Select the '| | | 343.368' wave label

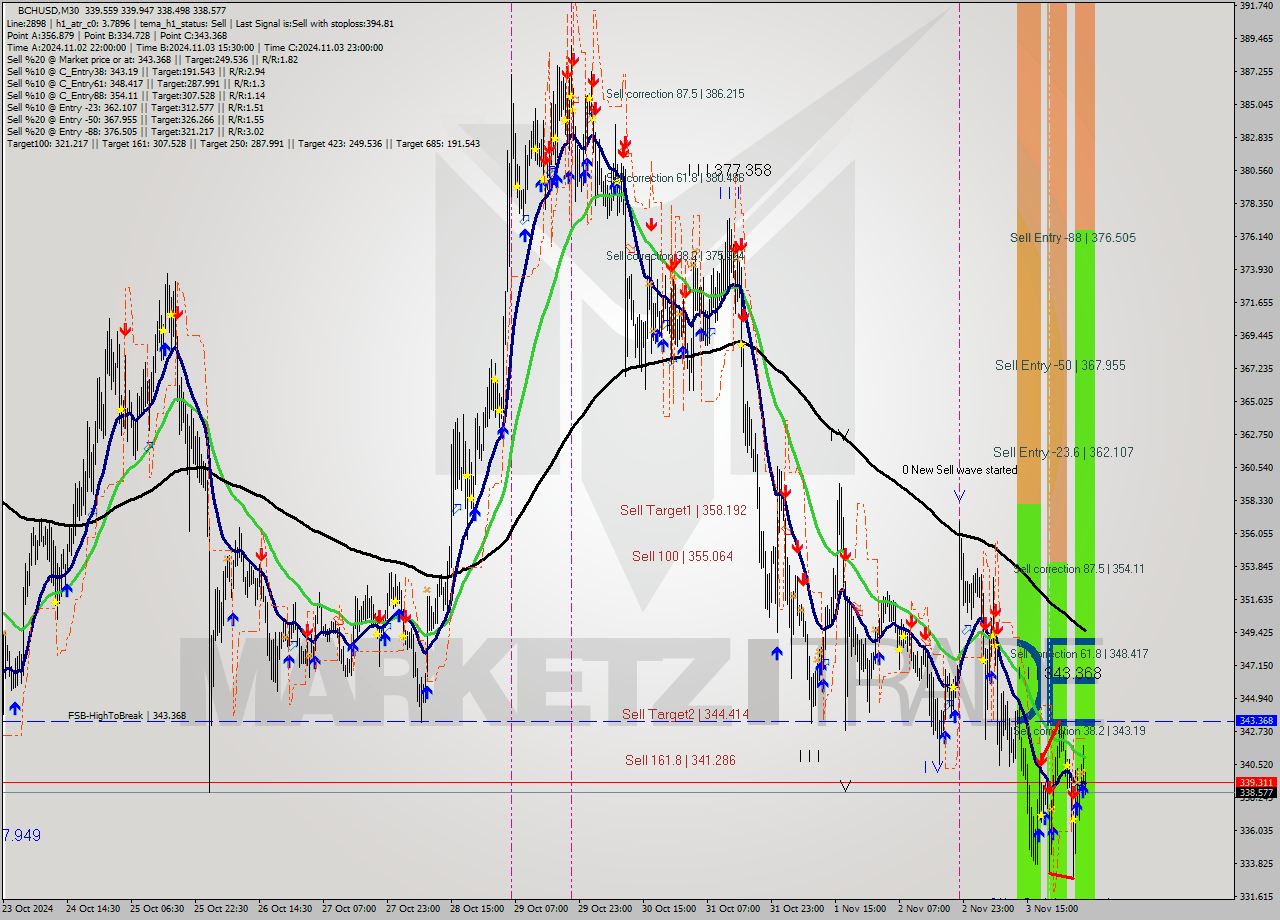coord(1060,674)
